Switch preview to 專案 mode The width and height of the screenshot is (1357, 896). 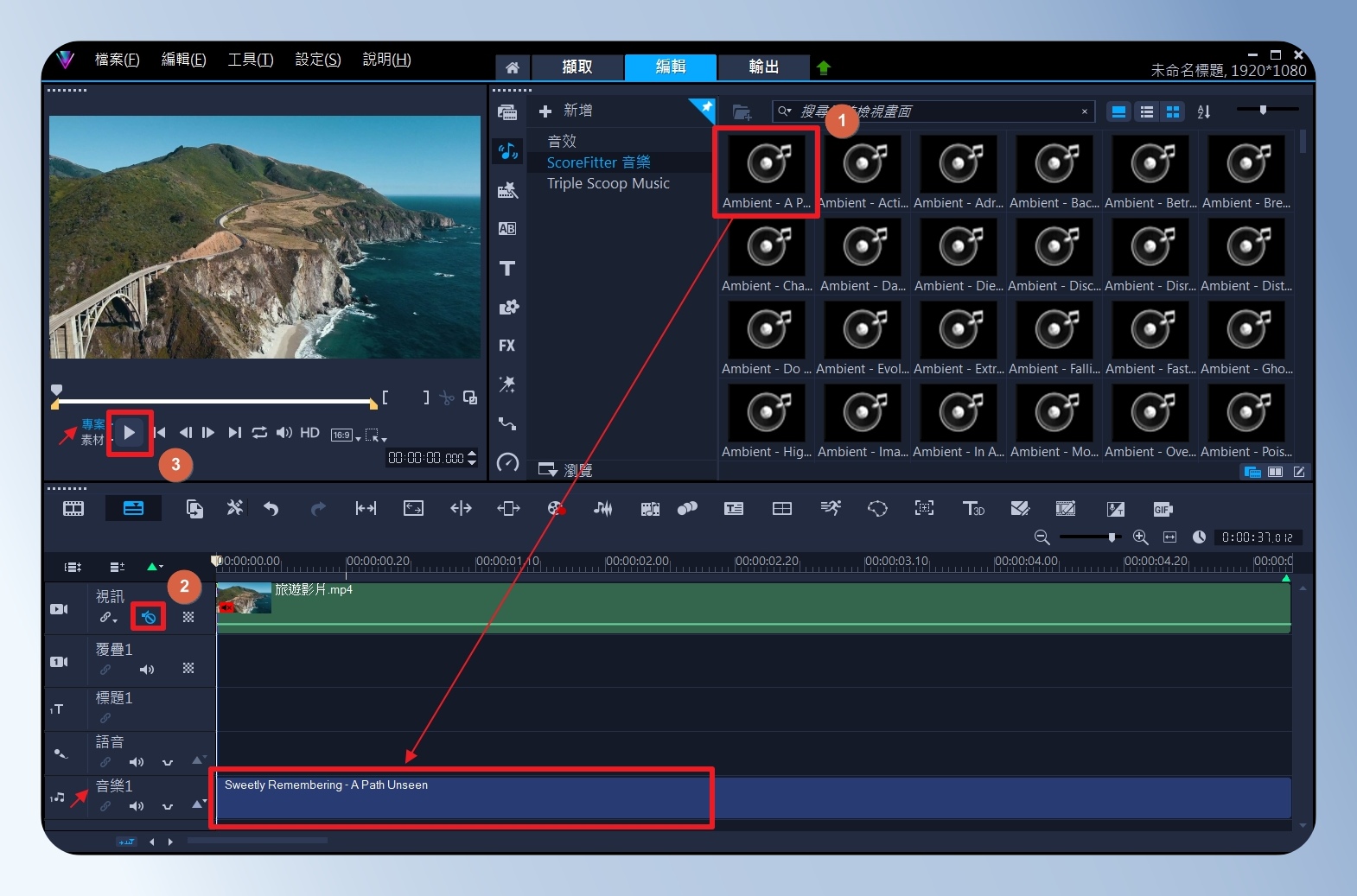[93, 424]
